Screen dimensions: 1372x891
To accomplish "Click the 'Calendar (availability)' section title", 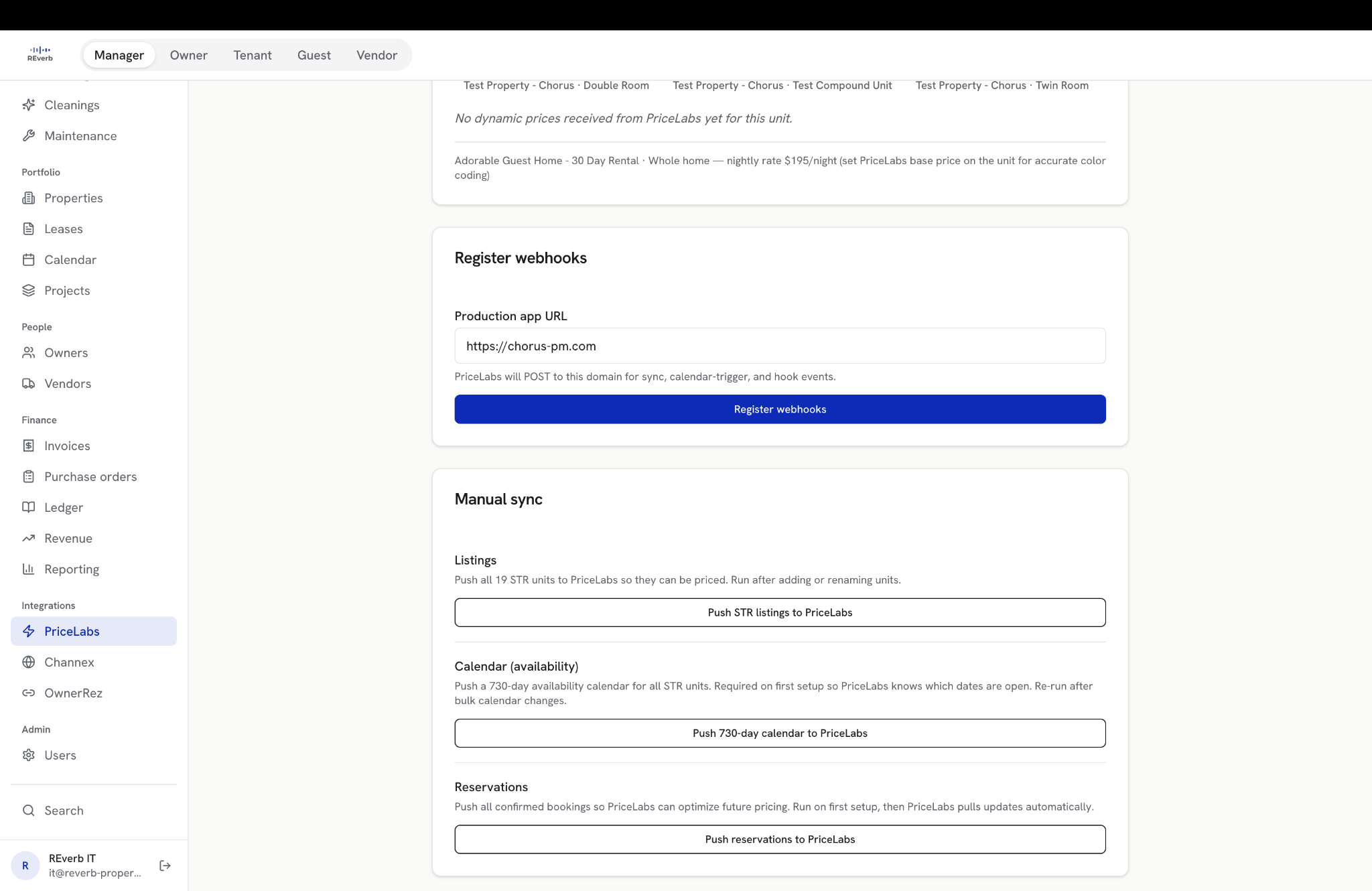I will [517, 667].
